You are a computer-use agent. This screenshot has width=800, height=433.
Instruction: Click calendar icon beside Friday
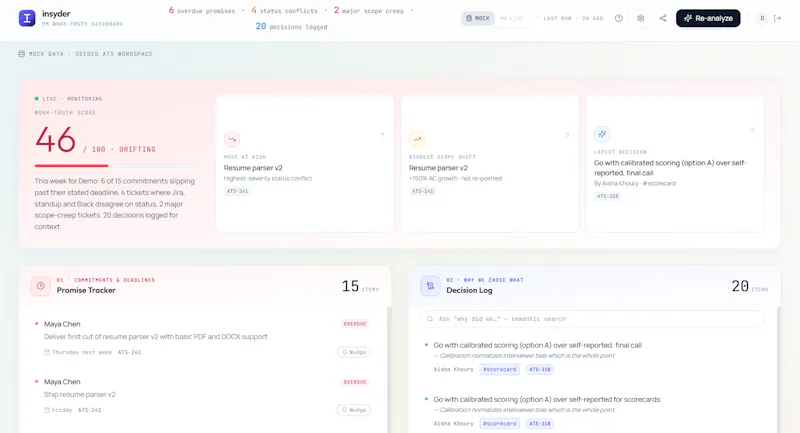47,410
